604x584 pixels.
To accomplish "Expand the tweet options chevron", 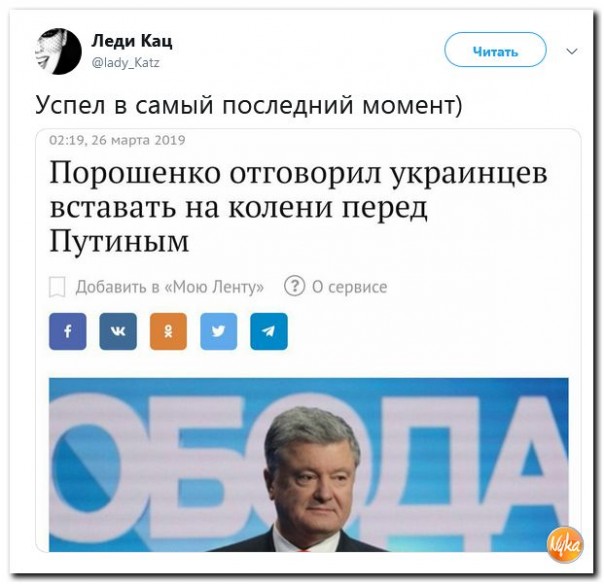I will click(x=572, y=51).
